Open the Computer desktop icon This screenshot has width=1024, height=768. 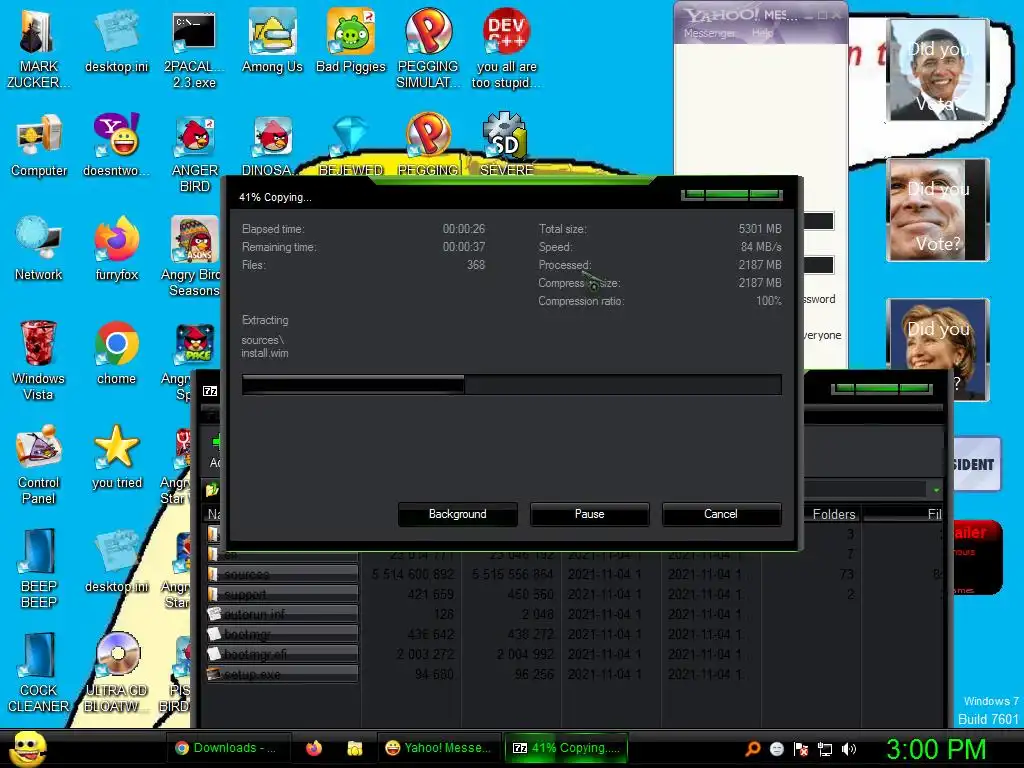click(x=39, y=146)
